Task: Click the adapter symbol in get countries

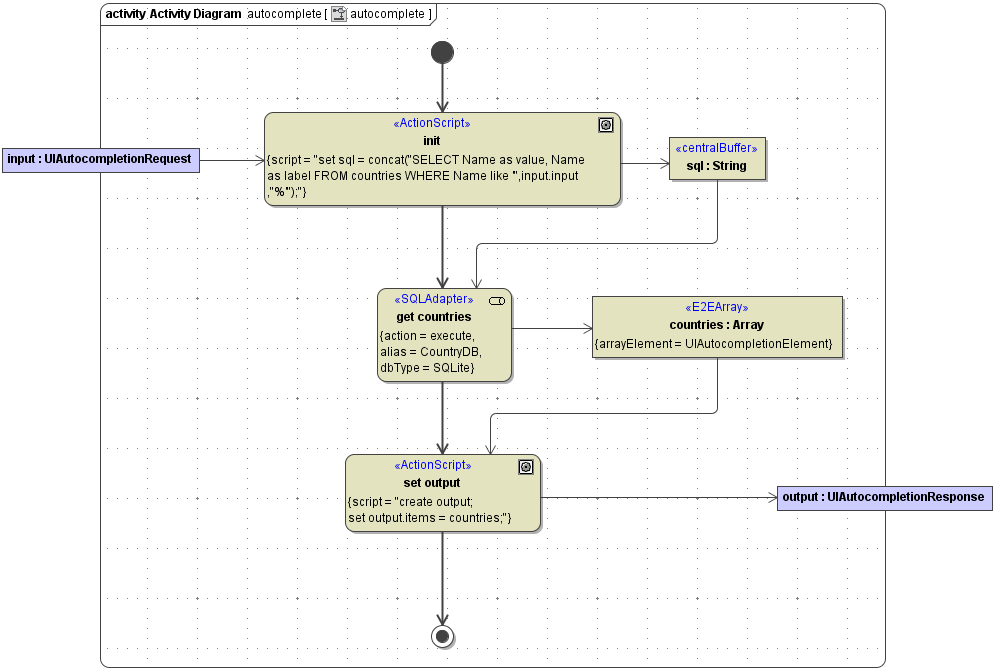Action: point(496,301)
